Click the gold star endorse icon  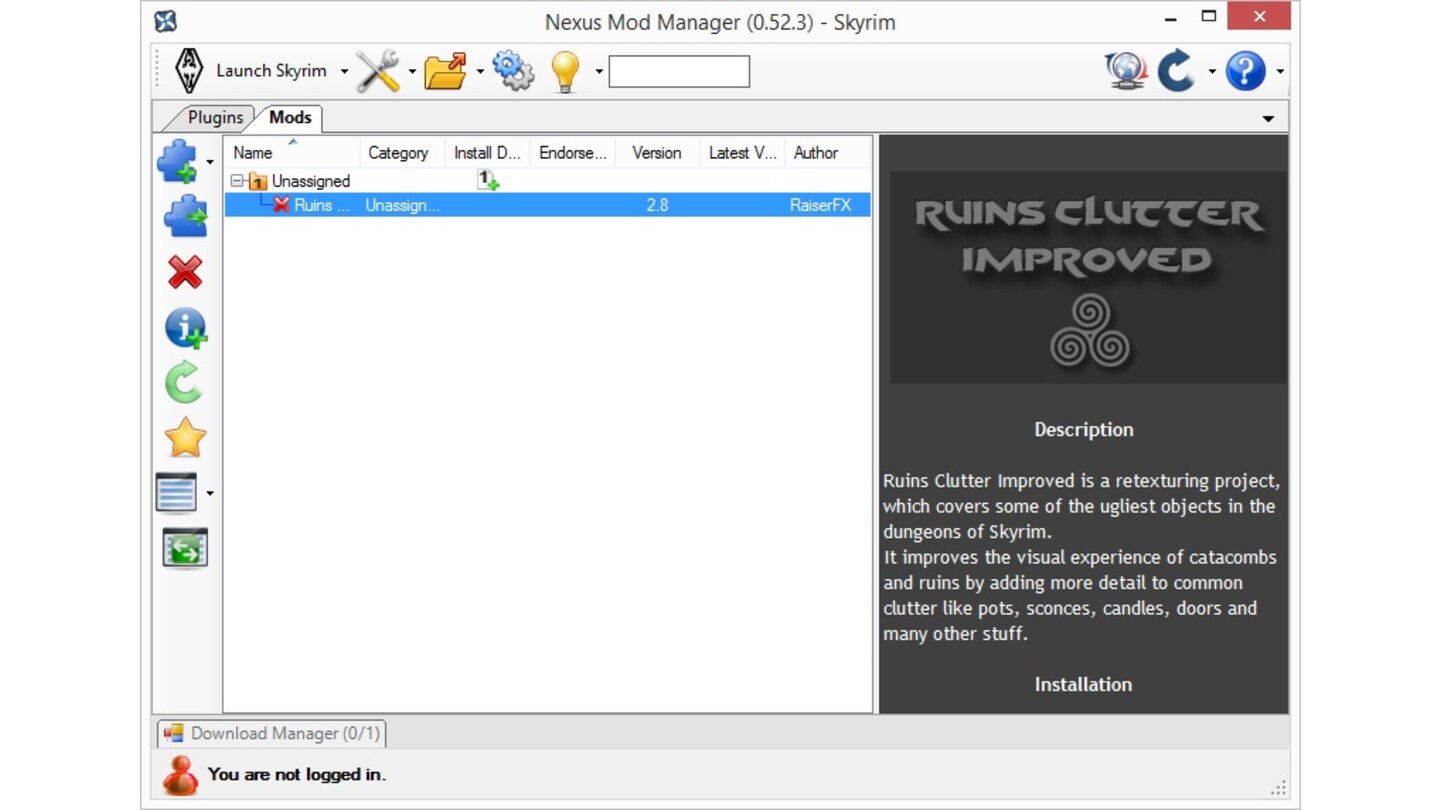pyautogui.click(x=185, y=438)
